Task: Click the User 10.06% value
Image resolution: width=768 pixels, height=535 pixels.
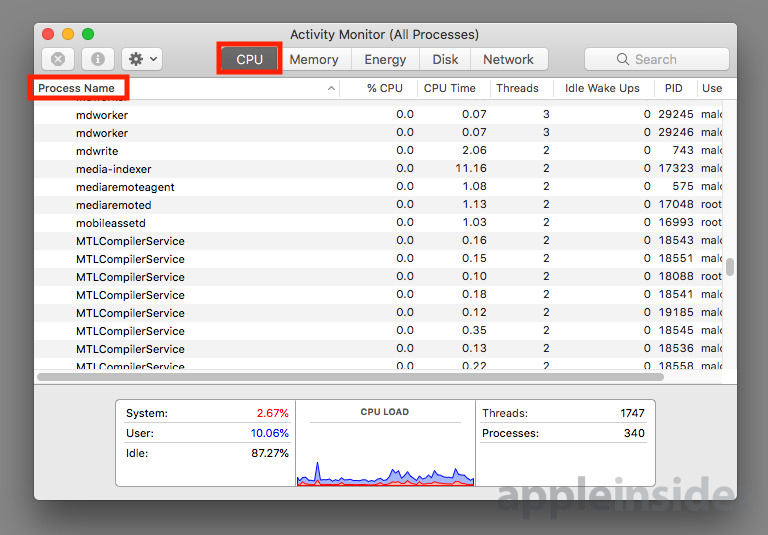Action: (x=269, y=433)
